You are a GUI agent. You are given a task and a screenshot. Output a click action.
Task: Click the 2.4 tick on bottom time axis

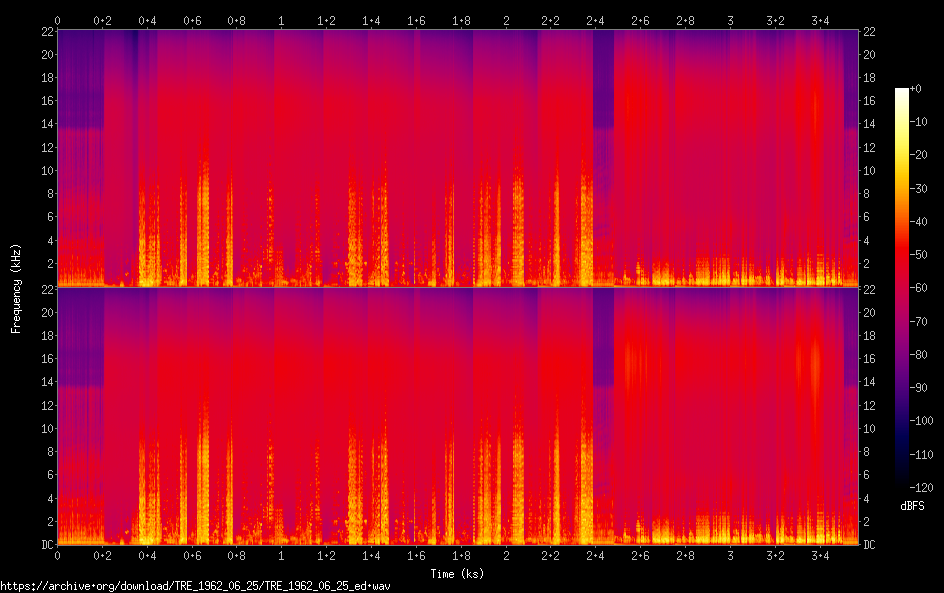pyautogui.click(x=595, y=556)
